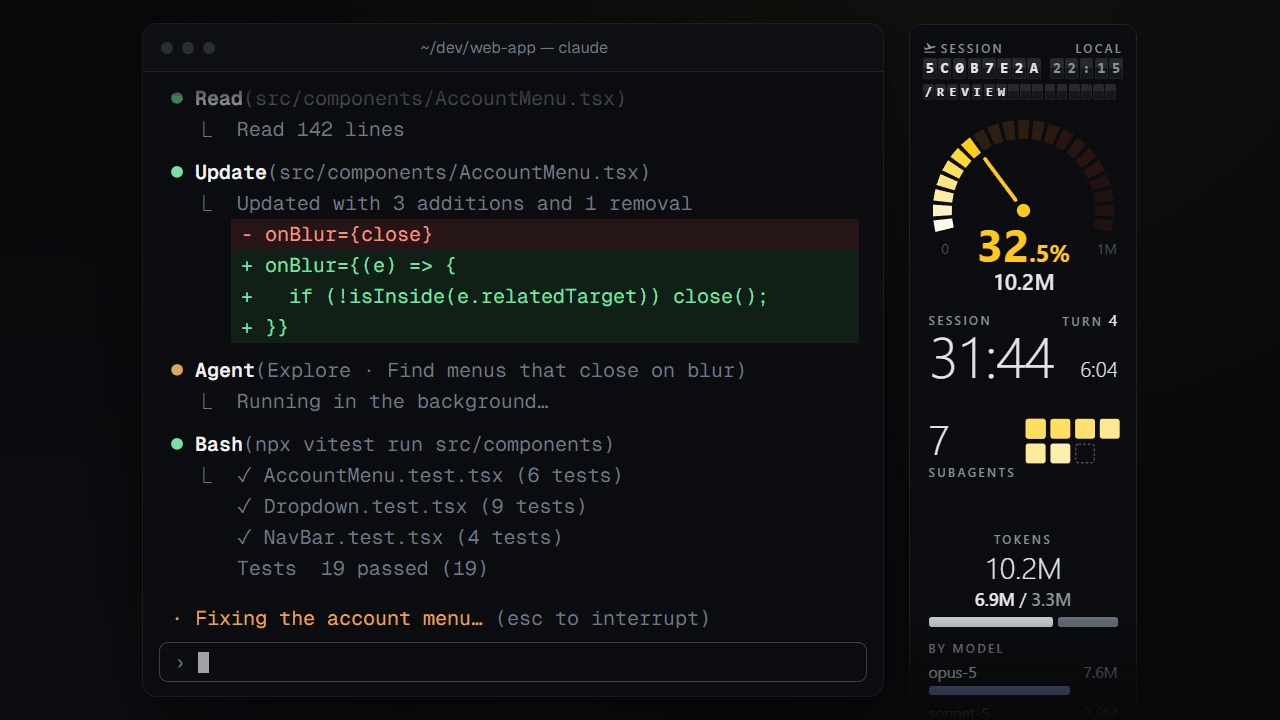Click the turn timer 6:04
Screen dimensions: 1280x720
click(1098, 370)
